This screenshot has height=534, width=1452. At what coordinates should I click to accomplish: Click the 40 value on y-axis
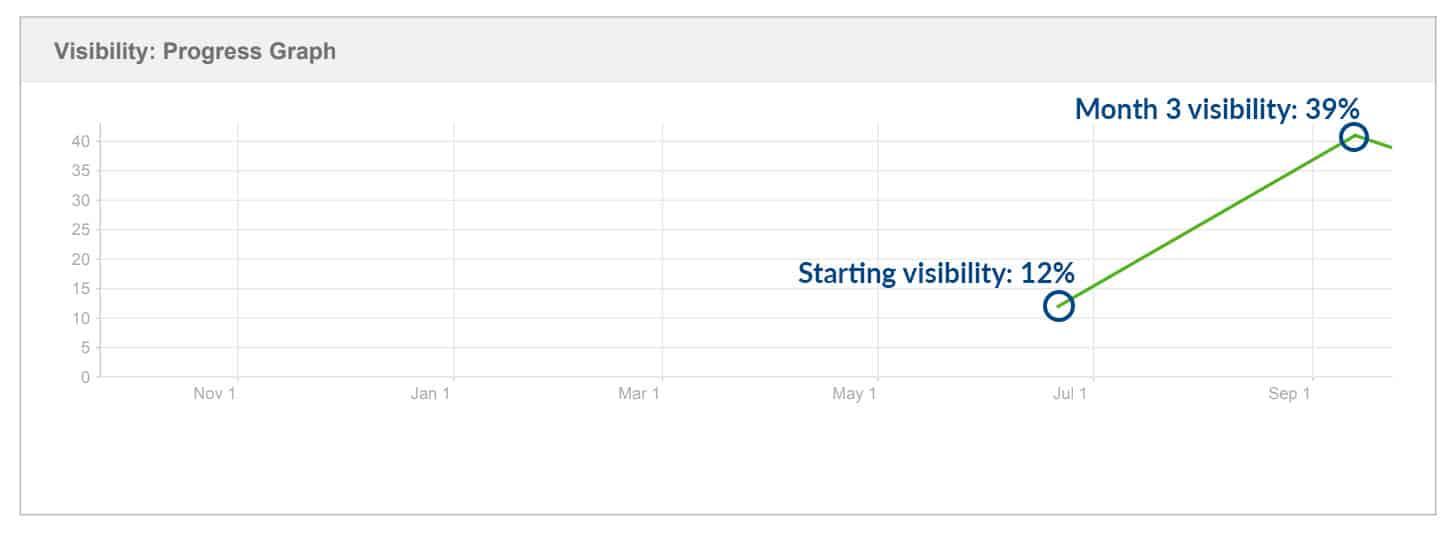click(x=82, y=141)
